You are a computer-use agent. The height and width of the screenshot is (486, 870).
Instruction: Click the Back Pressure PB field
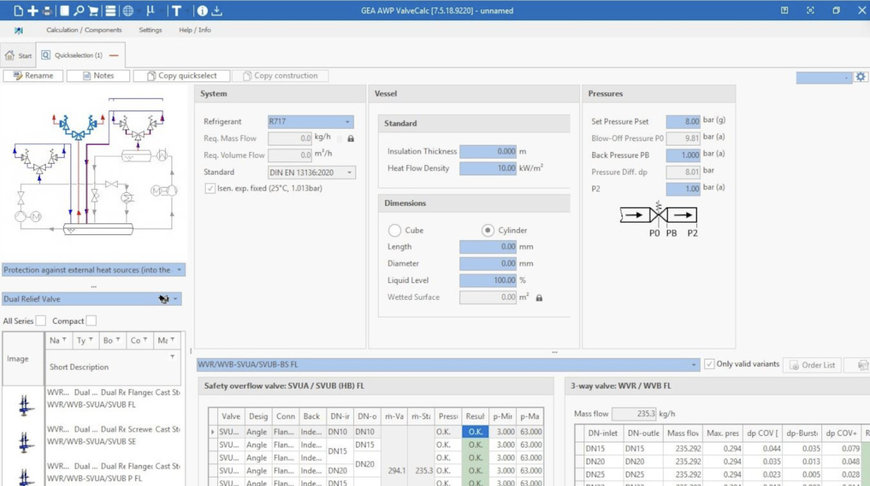(x=683, y=155)
